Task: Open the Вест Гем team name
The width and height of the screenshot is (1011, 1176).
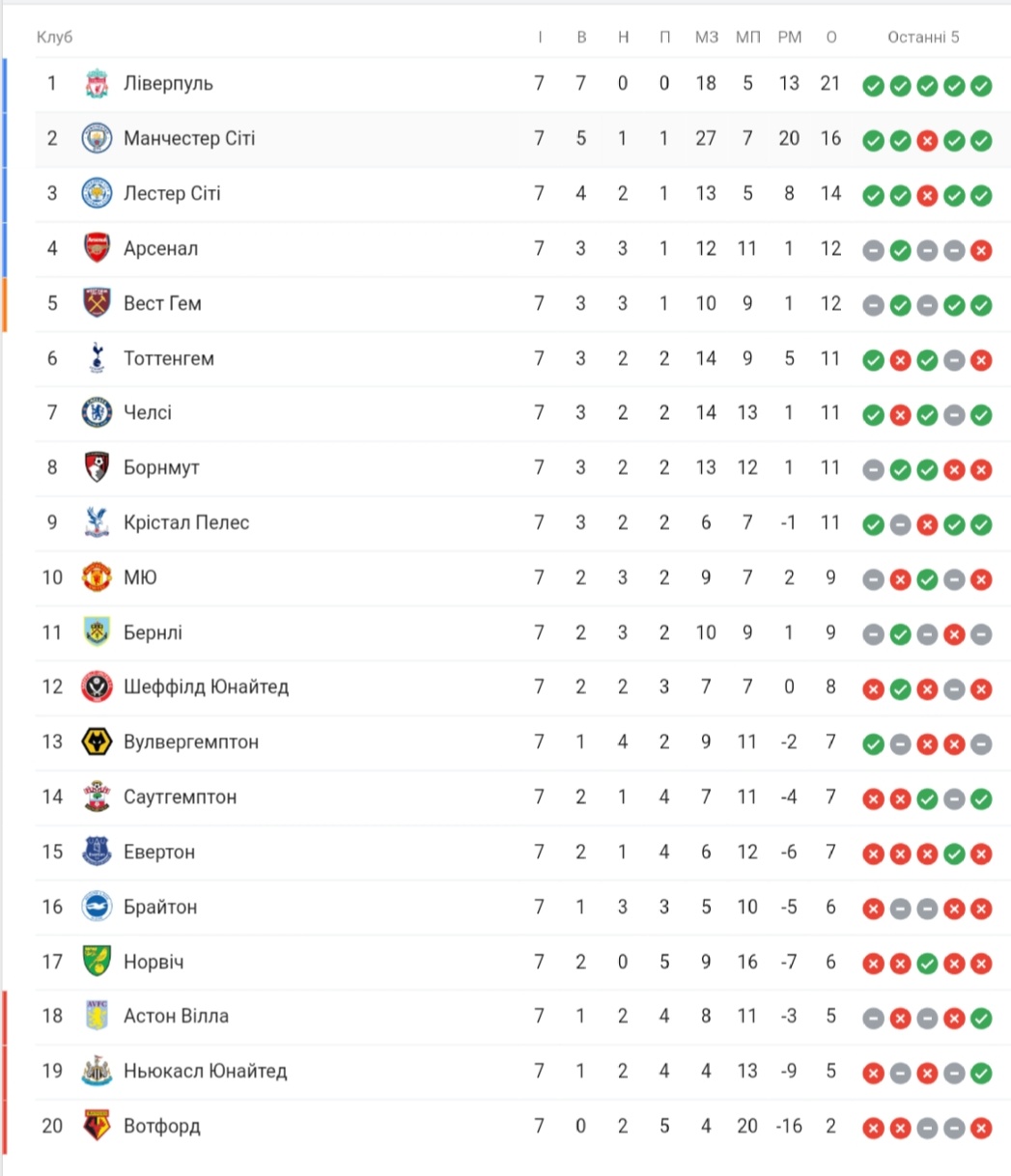Action: click(162, 303)
